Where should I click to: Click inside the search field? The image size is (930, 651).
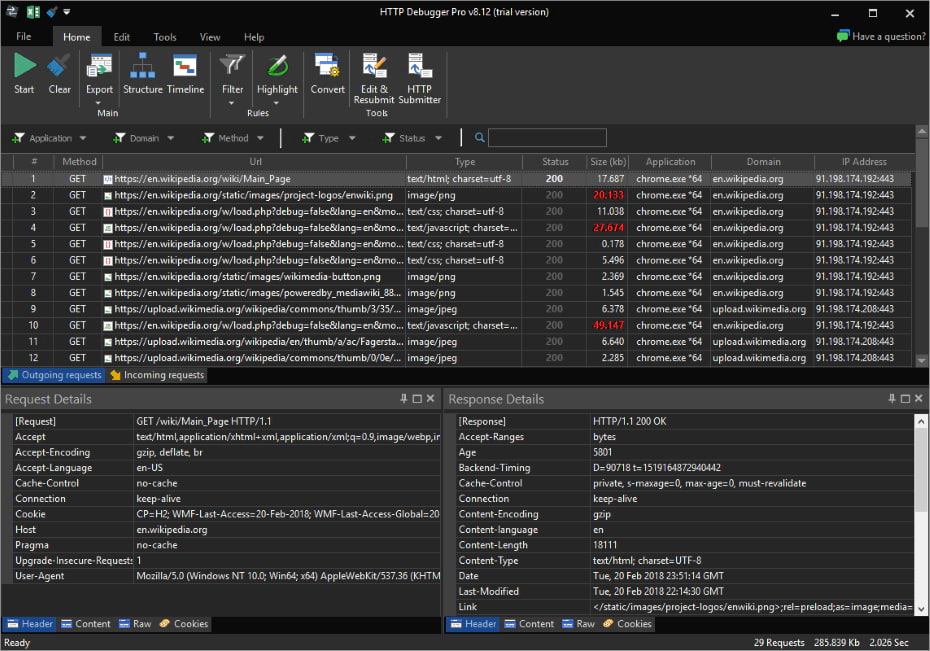(x=547, y=137)
